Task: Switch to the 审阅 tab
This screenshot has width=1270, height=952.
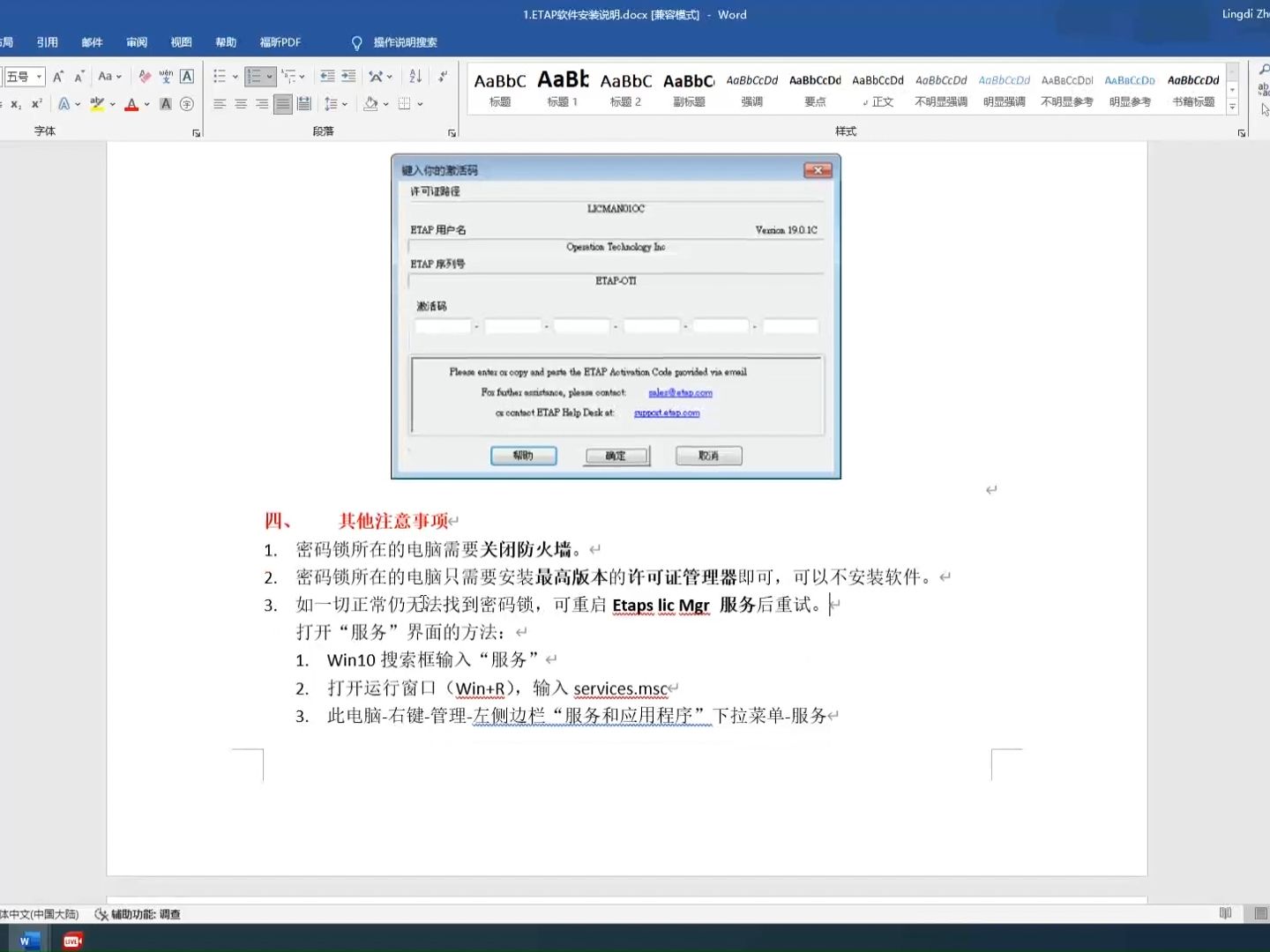Action: coord(137,42)
